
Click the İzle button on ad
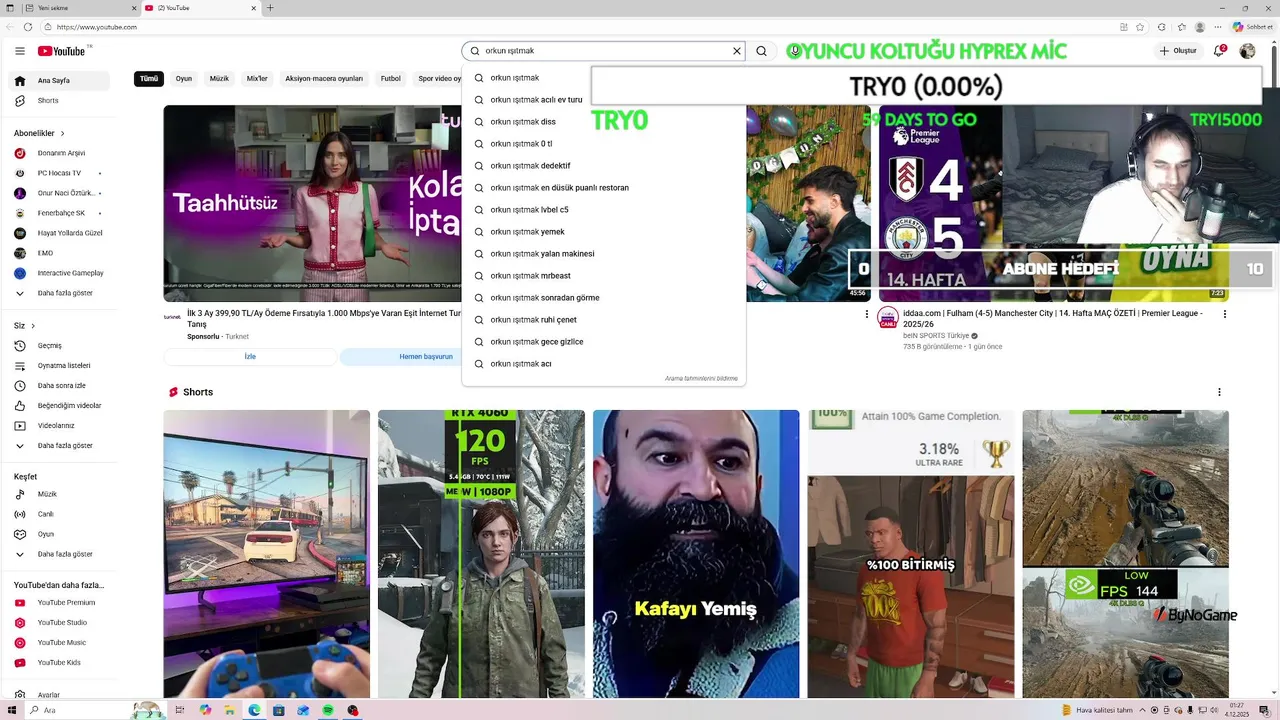250,357
